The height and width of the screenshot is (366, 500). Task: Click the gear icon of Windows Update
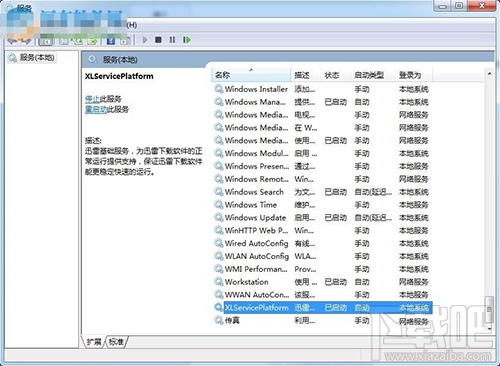pyautogui.click(x=219, y=218)
